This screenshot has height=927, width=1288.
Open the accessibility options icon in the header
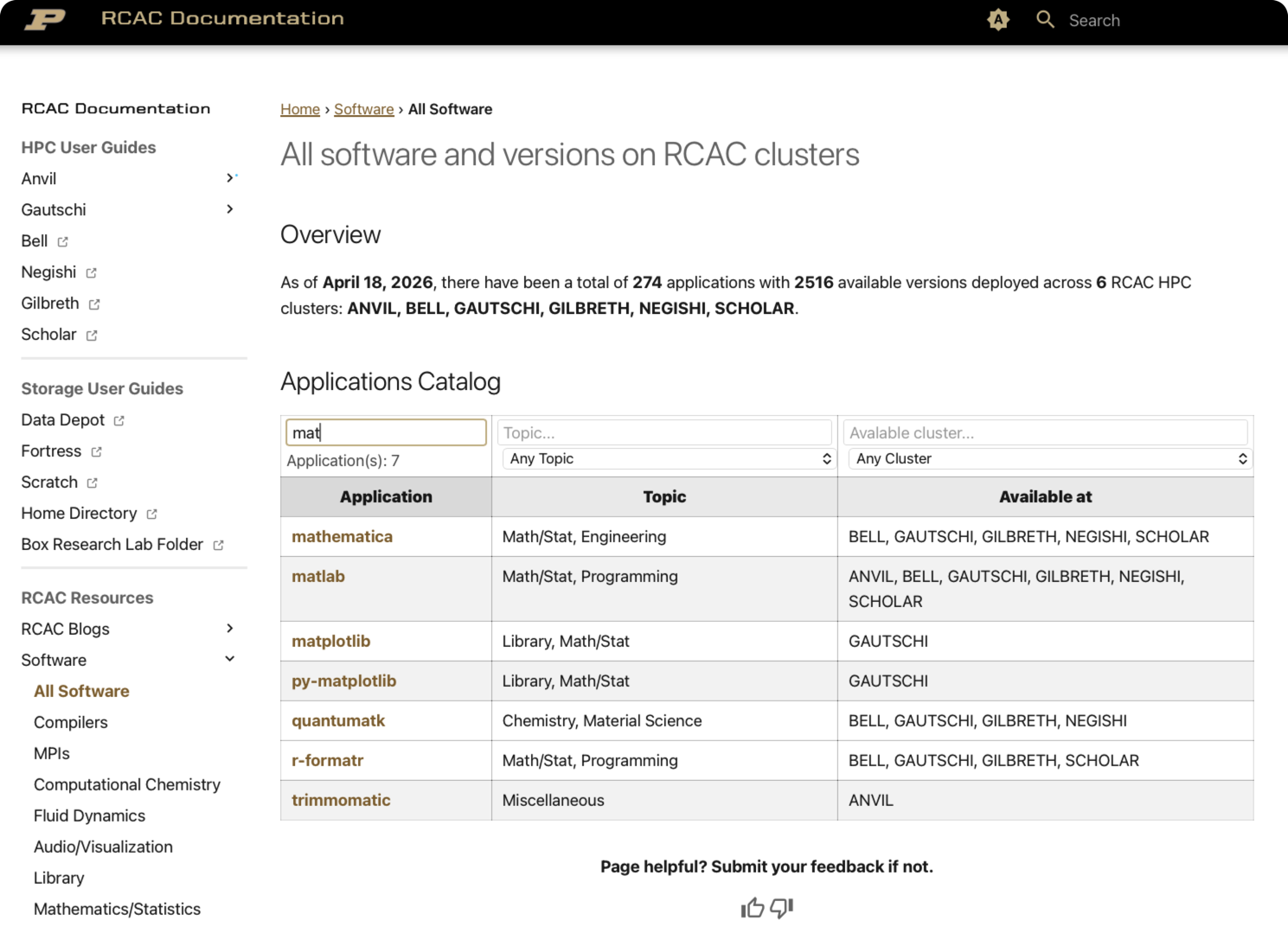pos(997,19)
